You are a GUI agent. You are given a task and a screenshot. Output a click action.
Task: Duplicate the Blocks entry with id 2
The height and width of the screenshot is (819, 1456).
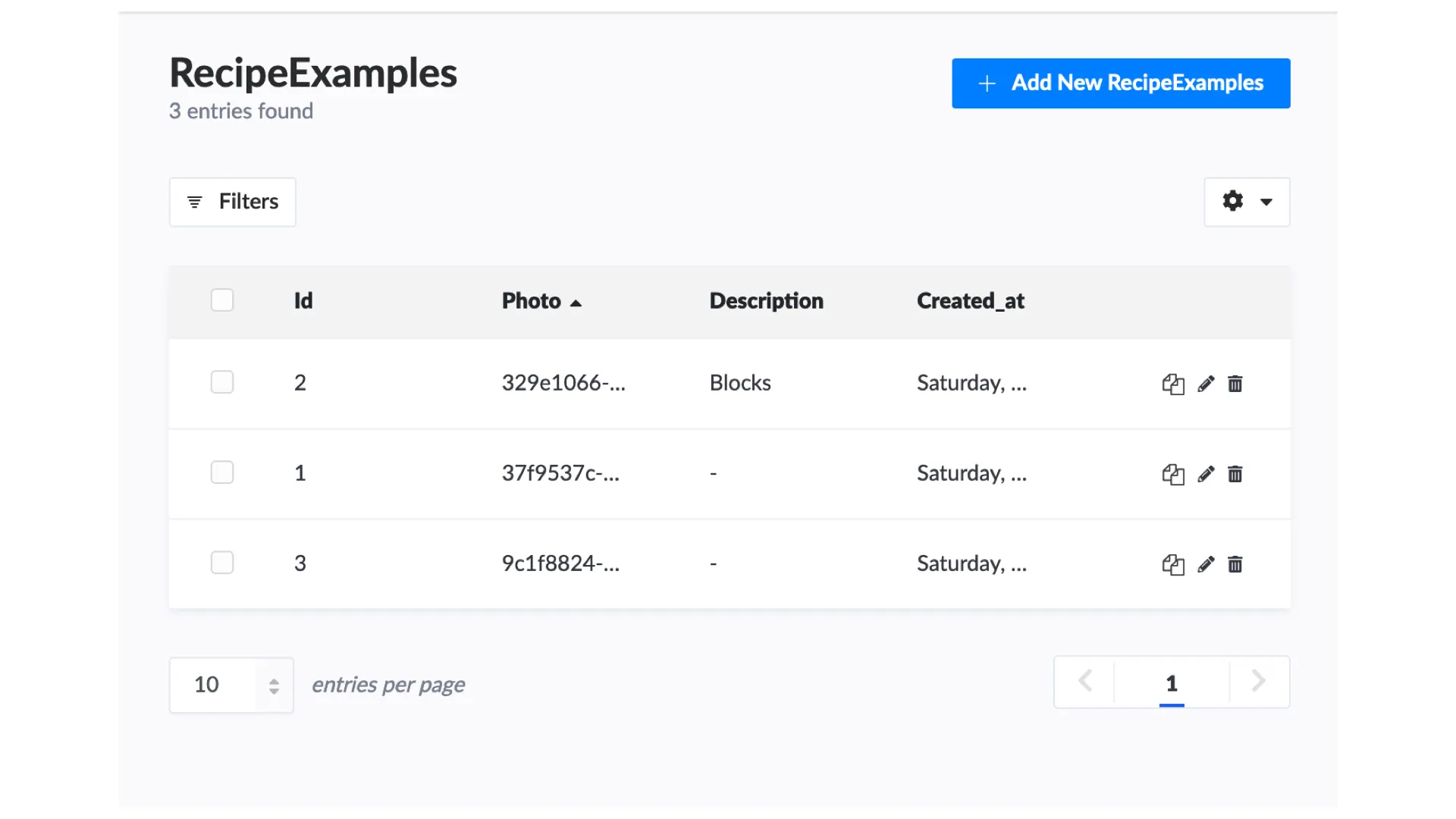pos(1172,384)
